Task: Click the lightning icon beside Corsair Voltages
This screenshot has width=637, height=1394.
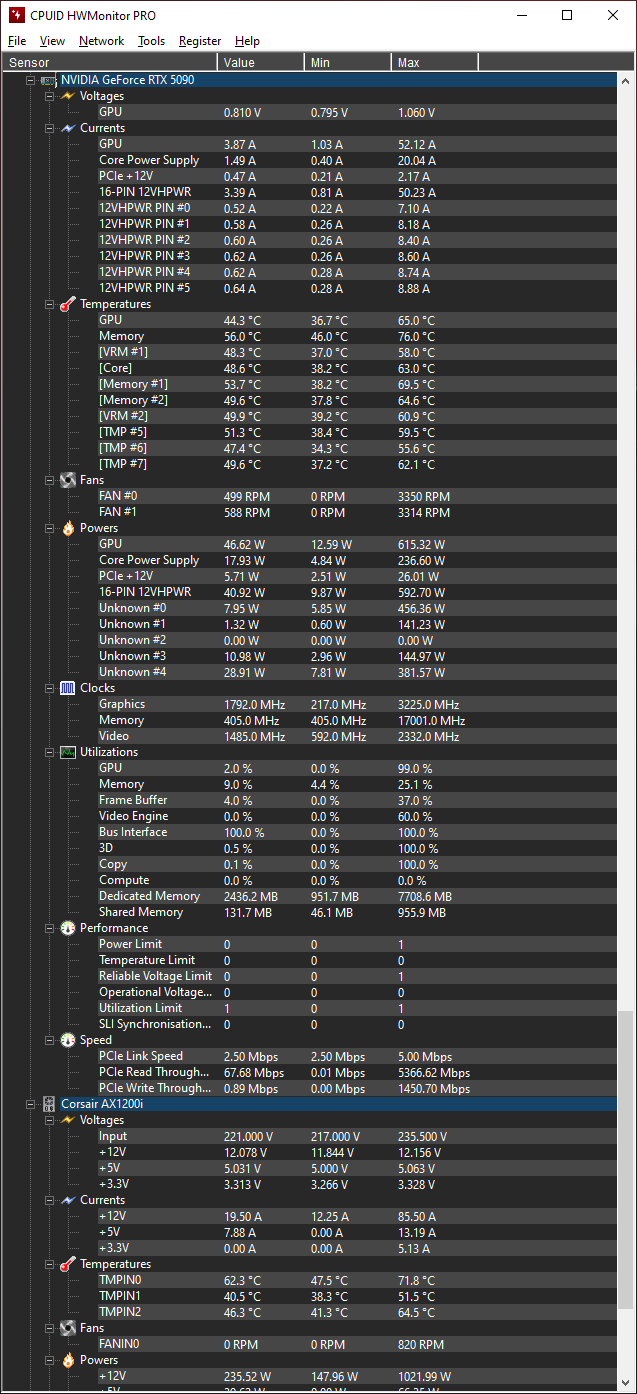Action: pos(68,1120)
